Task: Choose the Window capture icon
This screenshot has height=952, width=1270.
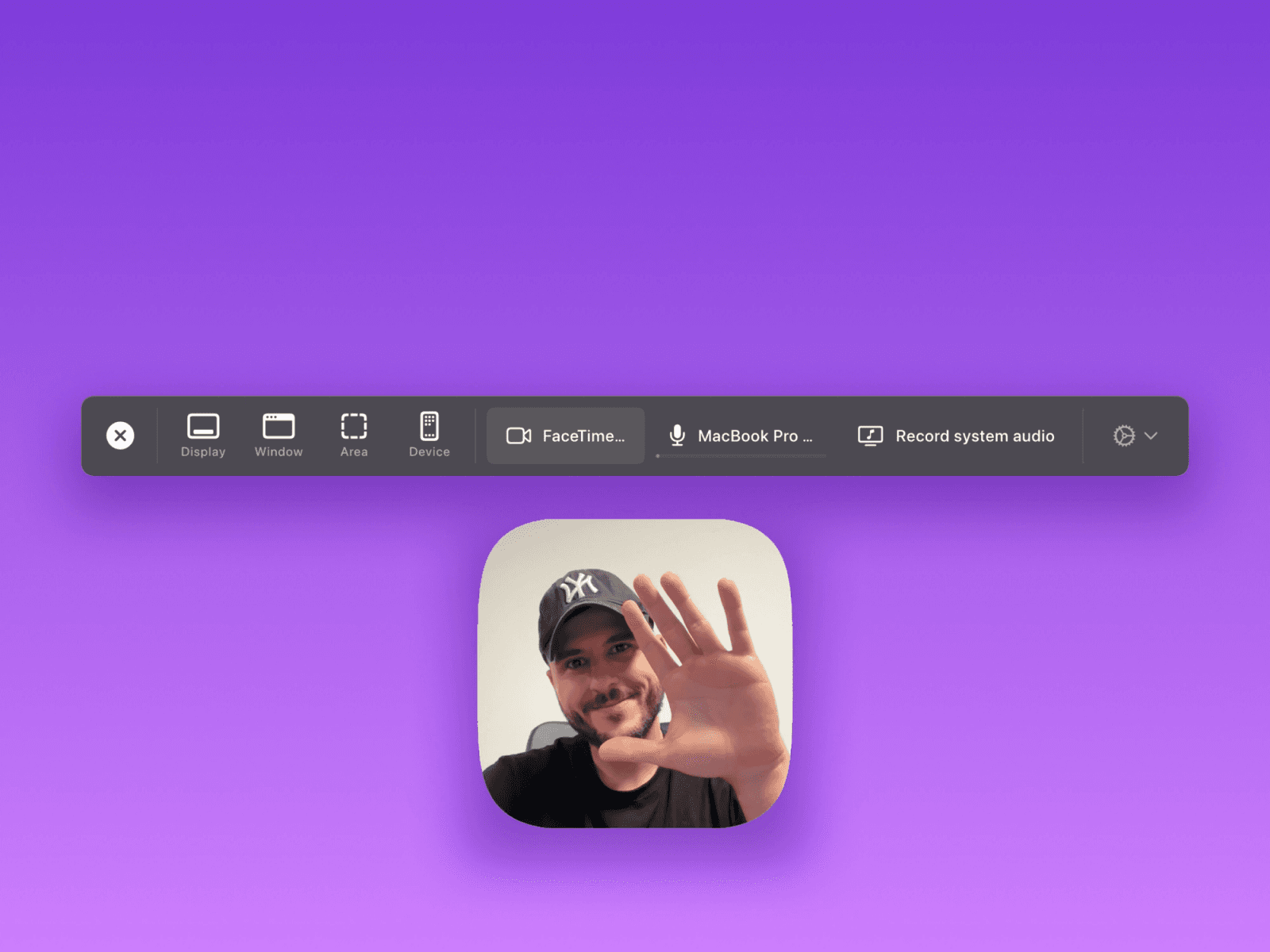Action: tap(279, 426)
